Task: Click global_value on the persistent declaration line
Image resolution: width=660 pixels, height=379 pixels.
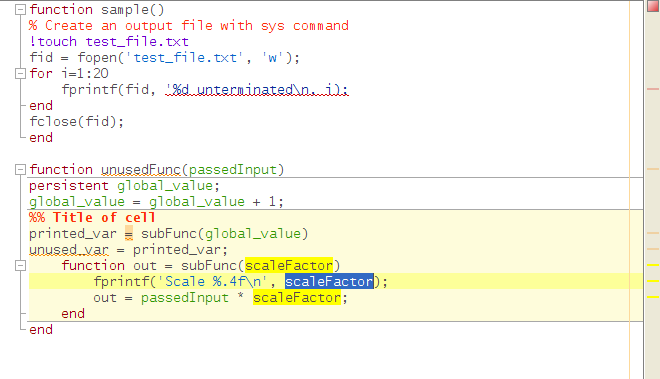Action: [165, 186]
